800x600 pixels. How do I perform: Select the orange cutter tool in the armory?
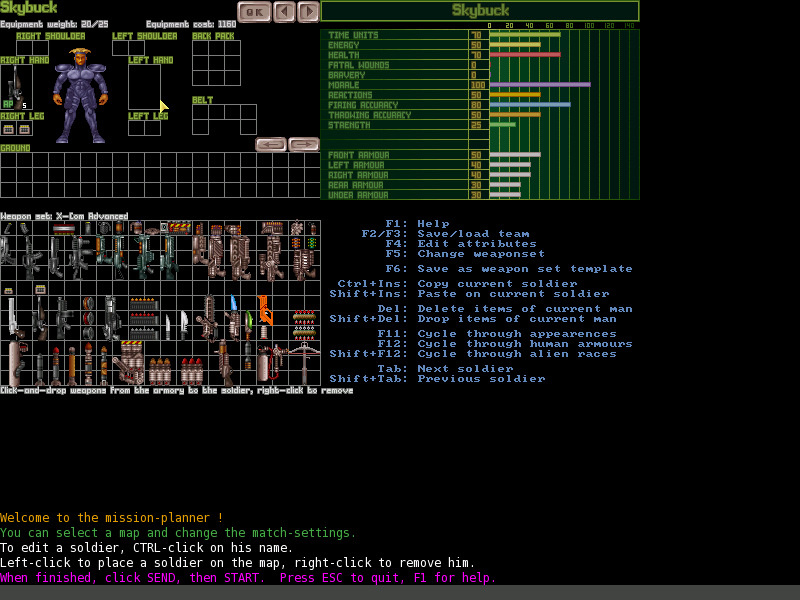tap(265, 310)
